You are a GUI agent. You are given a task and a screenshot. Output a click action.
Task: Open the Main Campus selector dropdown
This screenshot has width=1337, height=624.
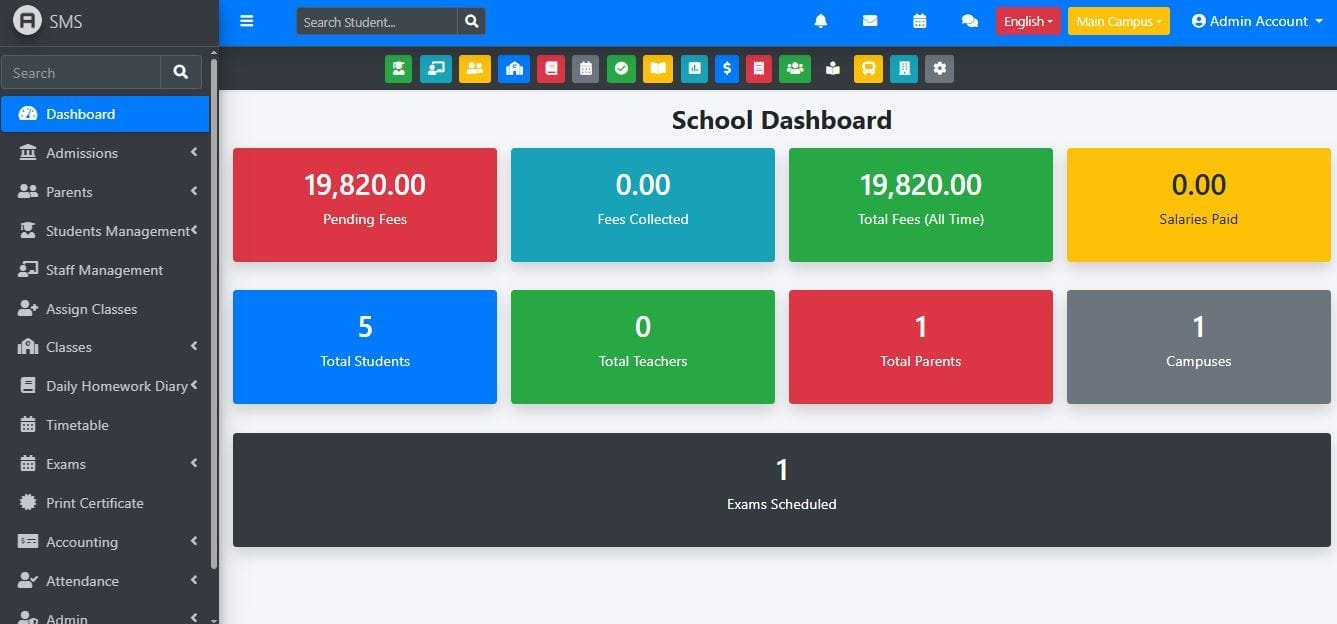1118,21
